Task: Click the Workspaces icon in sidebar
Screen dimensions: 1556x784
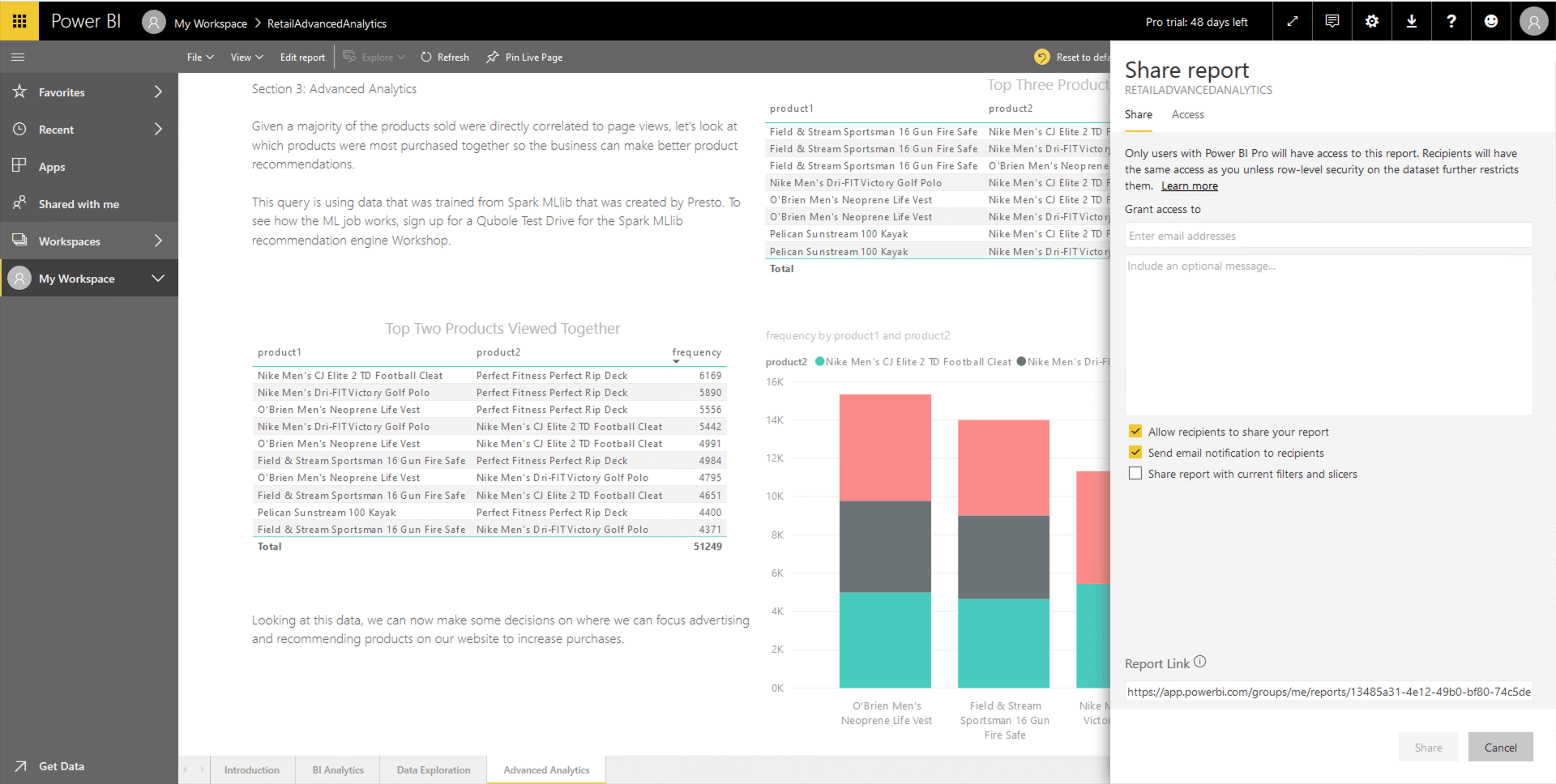Action: point(19,241)
